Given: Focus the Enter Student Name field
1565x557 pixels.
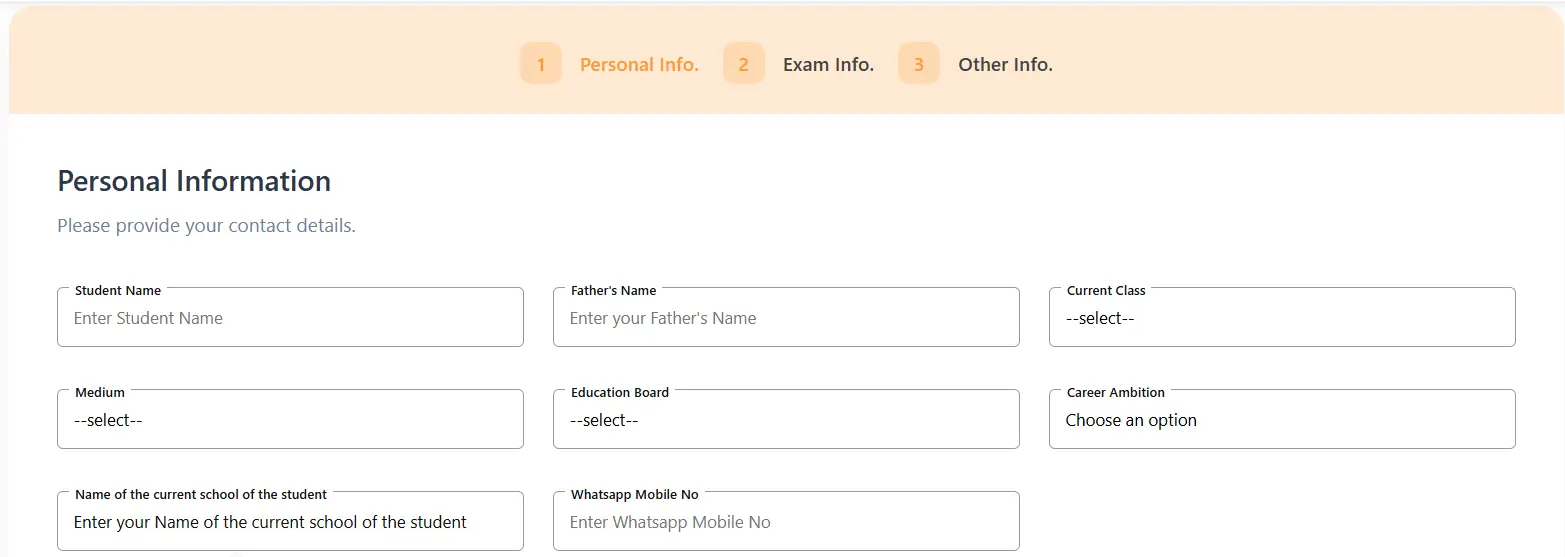Looking at the screenshot, I should (x=290, y=318).
